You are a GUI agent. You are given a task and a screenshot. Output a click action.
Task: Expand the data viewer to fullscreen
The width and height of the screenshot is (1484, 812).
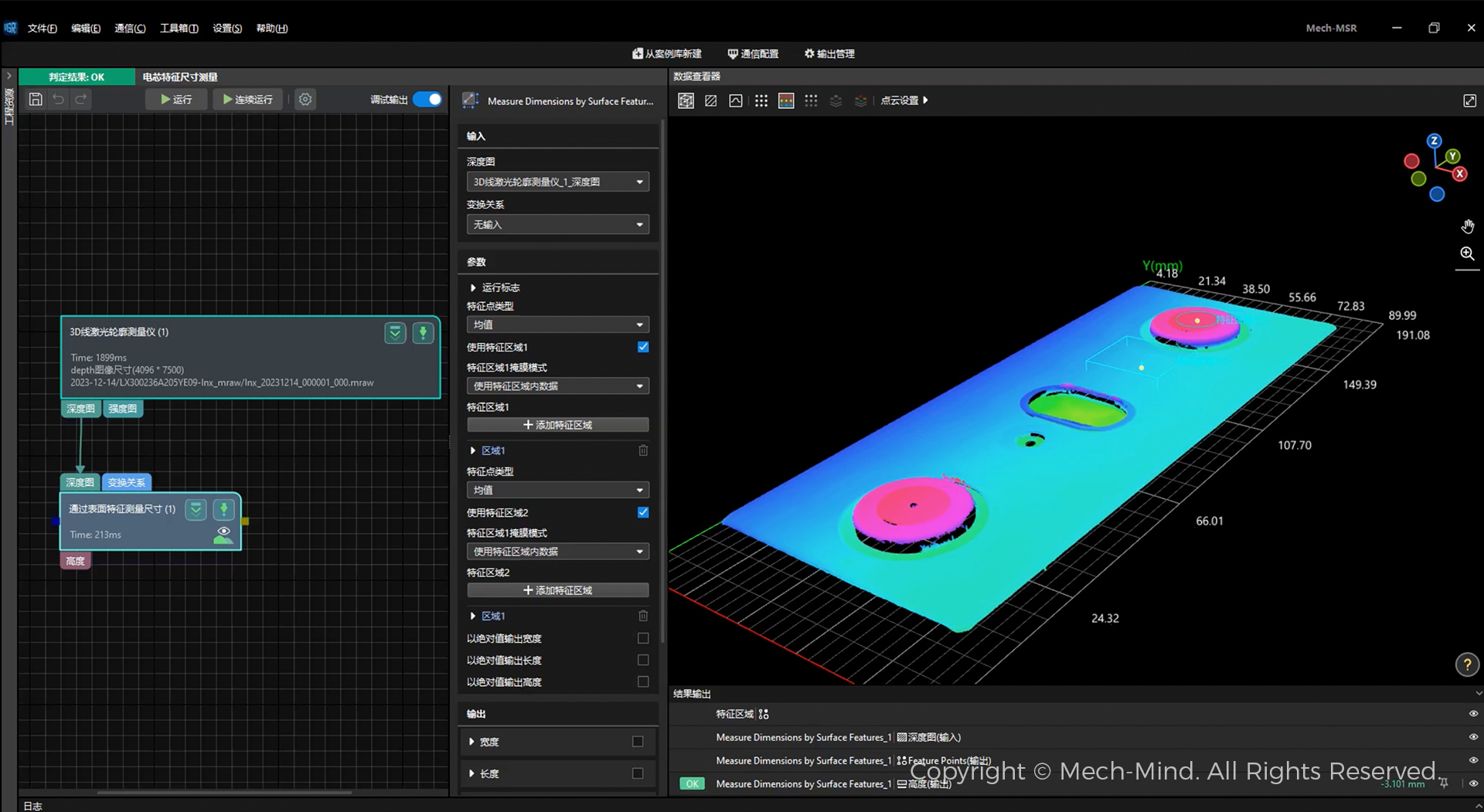[x=1469, y=101]
